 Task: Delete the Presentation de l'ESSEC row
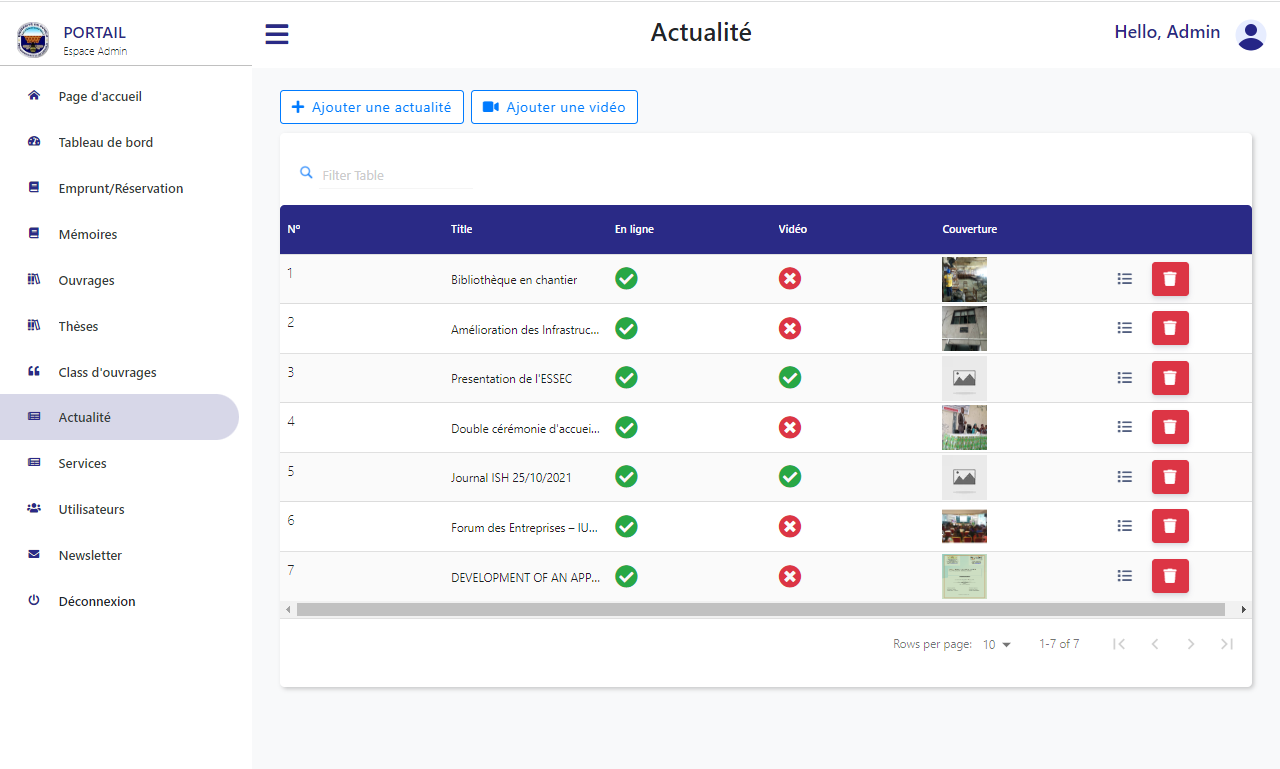tap(1170, 378)
